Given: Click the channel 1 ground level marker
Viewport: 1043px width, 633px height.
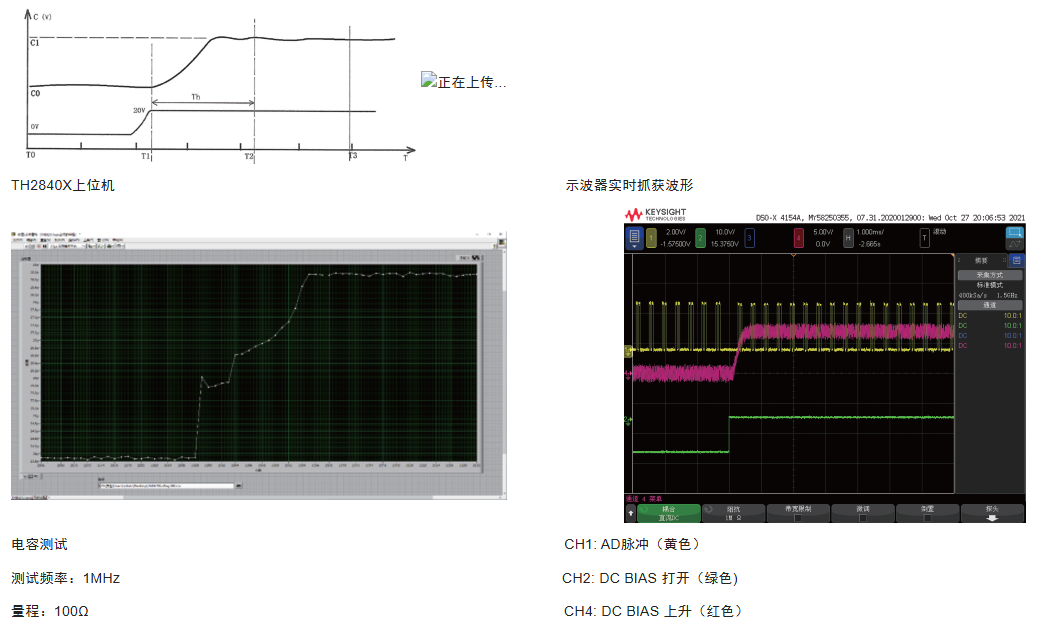Looking at the screenshot, I should coord(628,350).
